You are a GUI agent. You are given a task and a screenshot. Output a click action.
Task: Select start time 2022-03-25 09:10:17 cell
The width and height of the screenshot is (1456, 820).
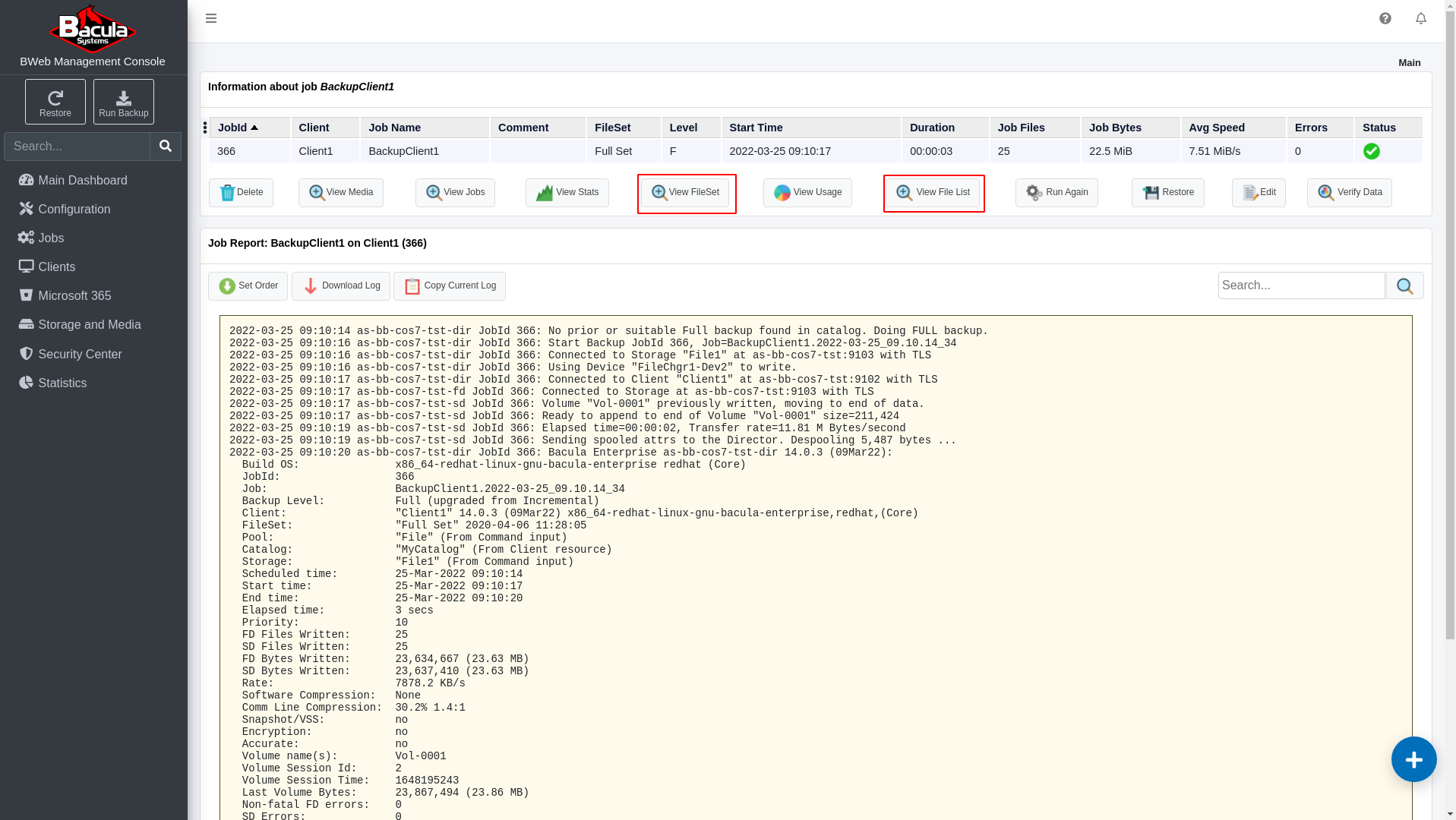click(811, 151)
